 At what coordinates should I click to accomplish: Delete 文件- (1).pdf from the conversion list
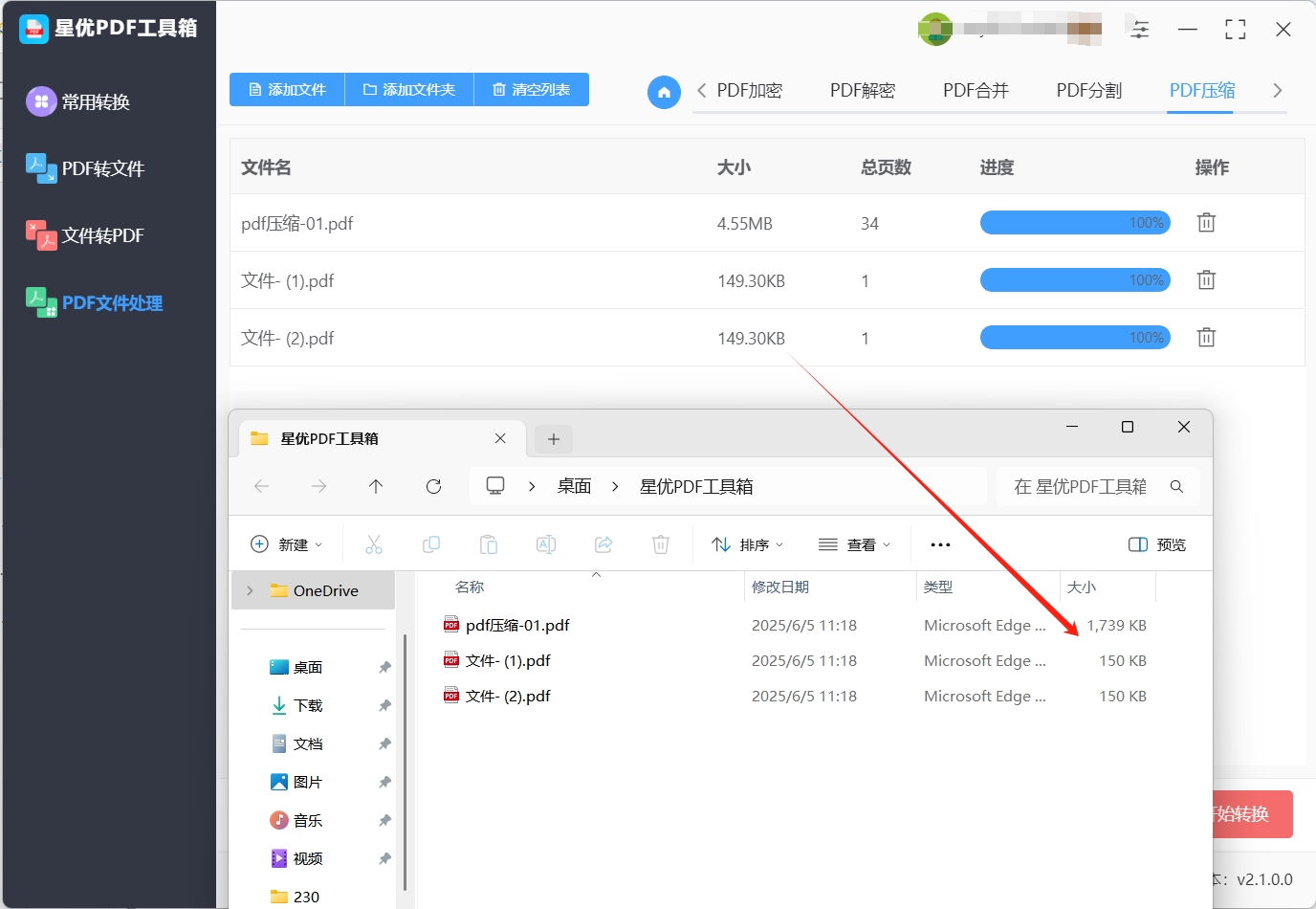[x=1206, y=280]
